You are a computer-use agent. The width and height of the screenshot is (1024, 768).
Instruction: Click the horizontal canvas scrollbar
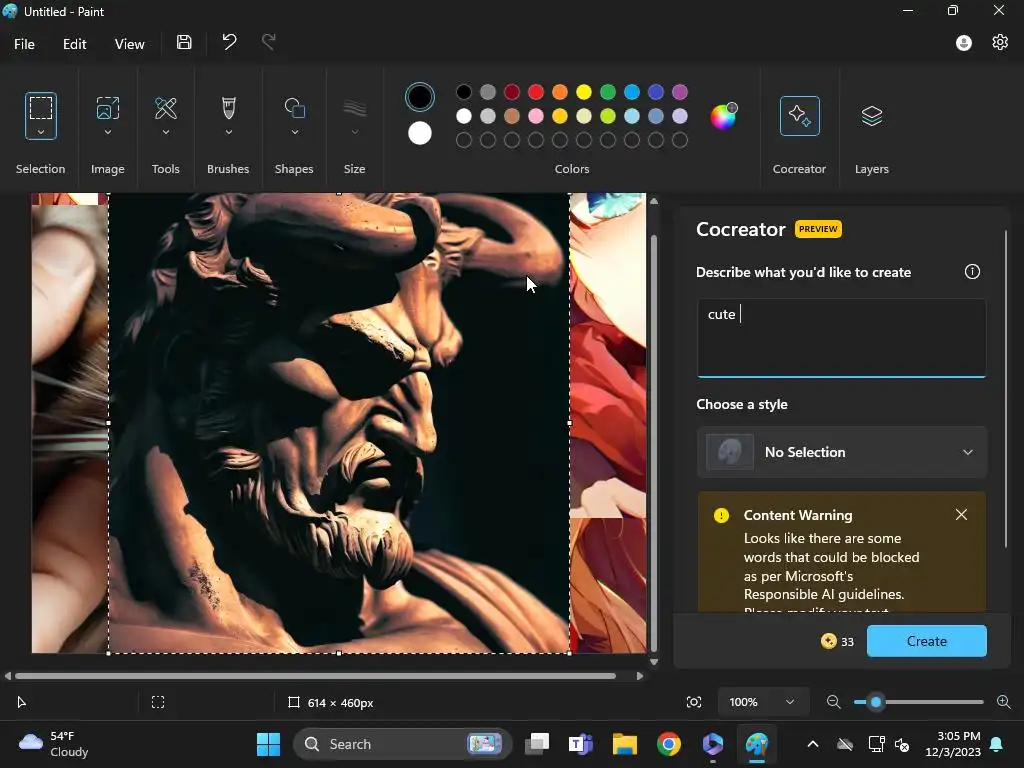315,676
